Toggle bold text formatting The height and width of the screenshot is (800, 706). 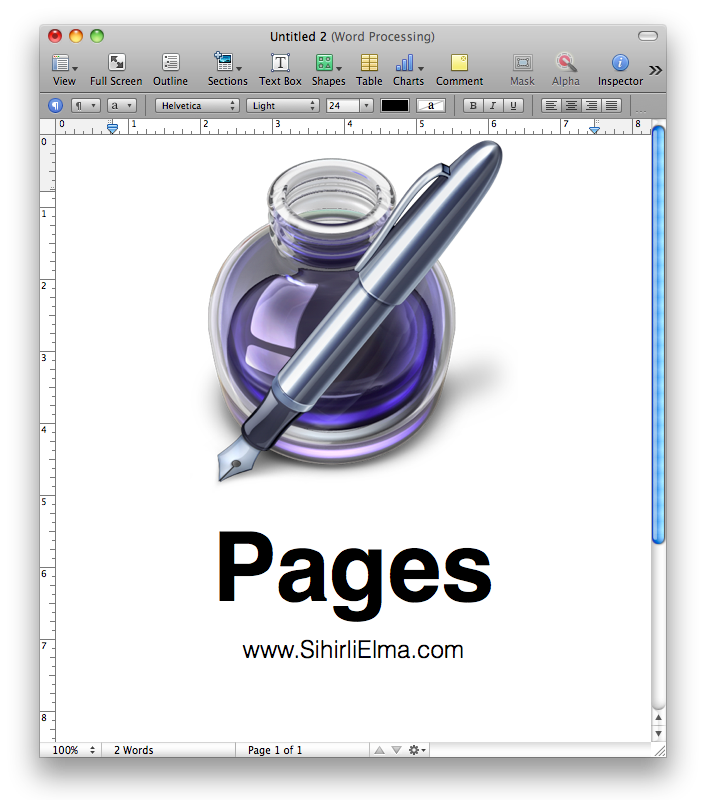point(473,105)
